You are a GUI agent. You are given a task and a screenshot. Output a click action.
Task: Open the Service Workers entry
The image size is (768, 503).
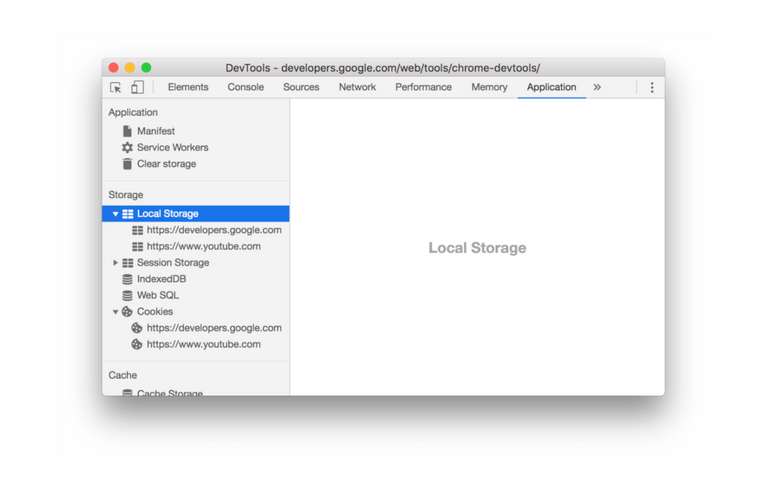[172, 147]
